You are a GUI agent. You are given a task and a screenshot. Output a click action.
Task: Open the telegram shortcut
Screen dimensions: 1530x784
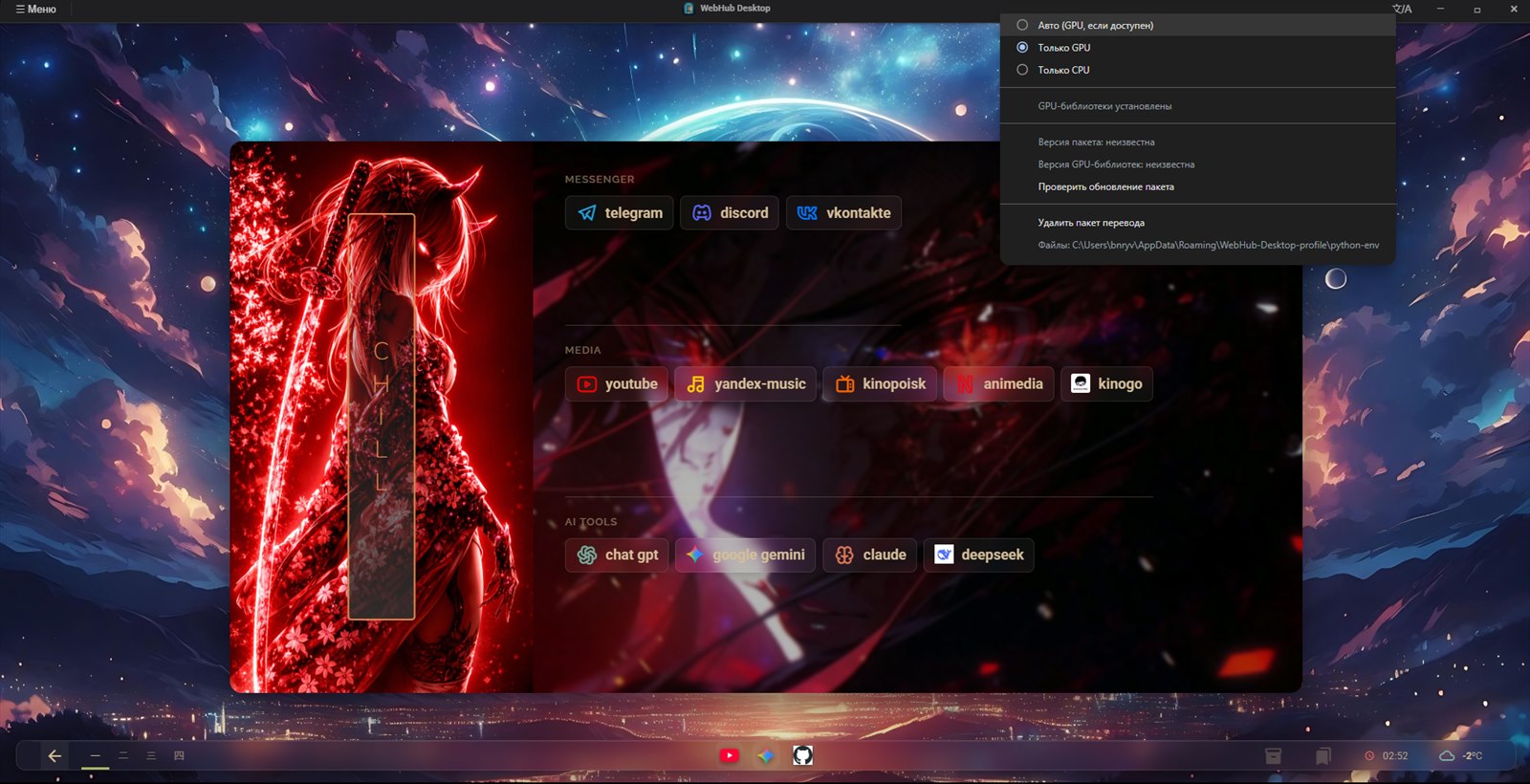[620, 212]
